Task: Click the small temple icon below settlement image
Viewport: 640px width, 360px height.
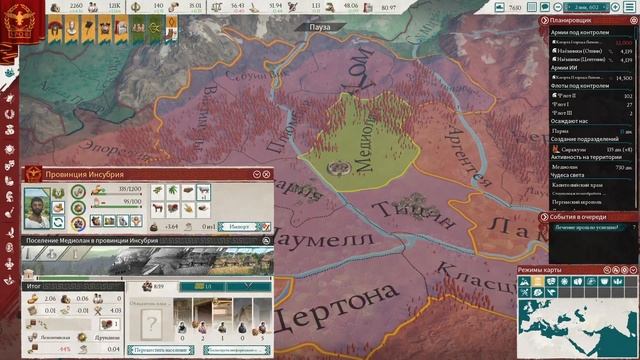Action: [28, 274]
